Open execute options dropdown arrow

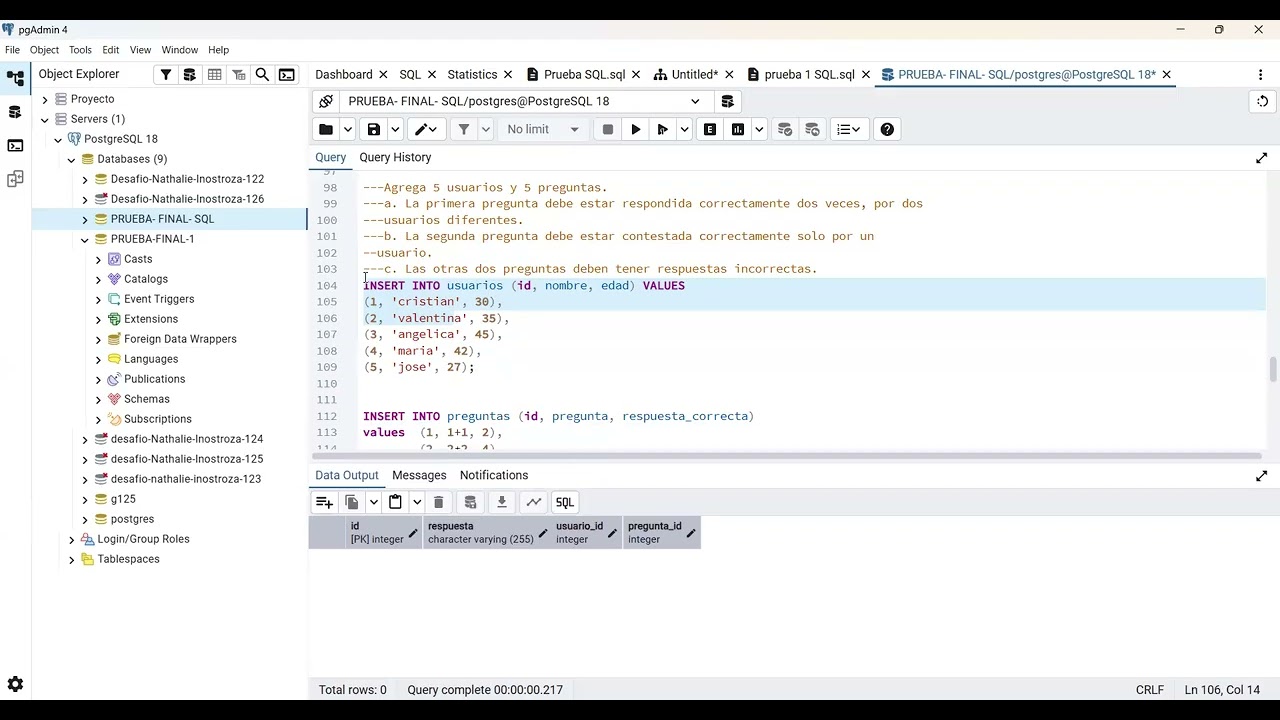(x=684, y=129)
